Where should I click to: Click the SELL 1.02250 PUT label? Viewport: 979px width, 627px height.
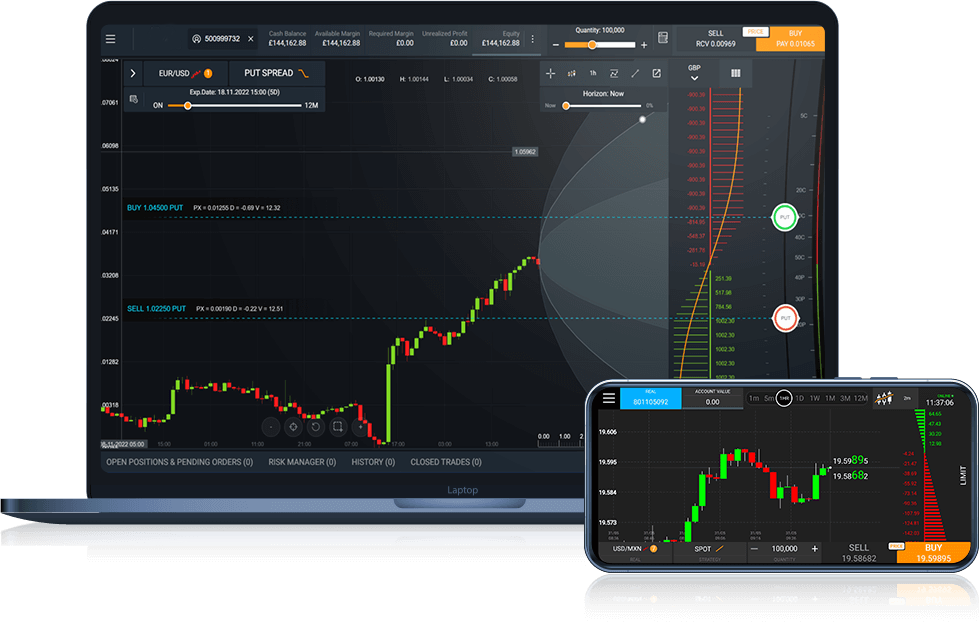pos(156,309)
